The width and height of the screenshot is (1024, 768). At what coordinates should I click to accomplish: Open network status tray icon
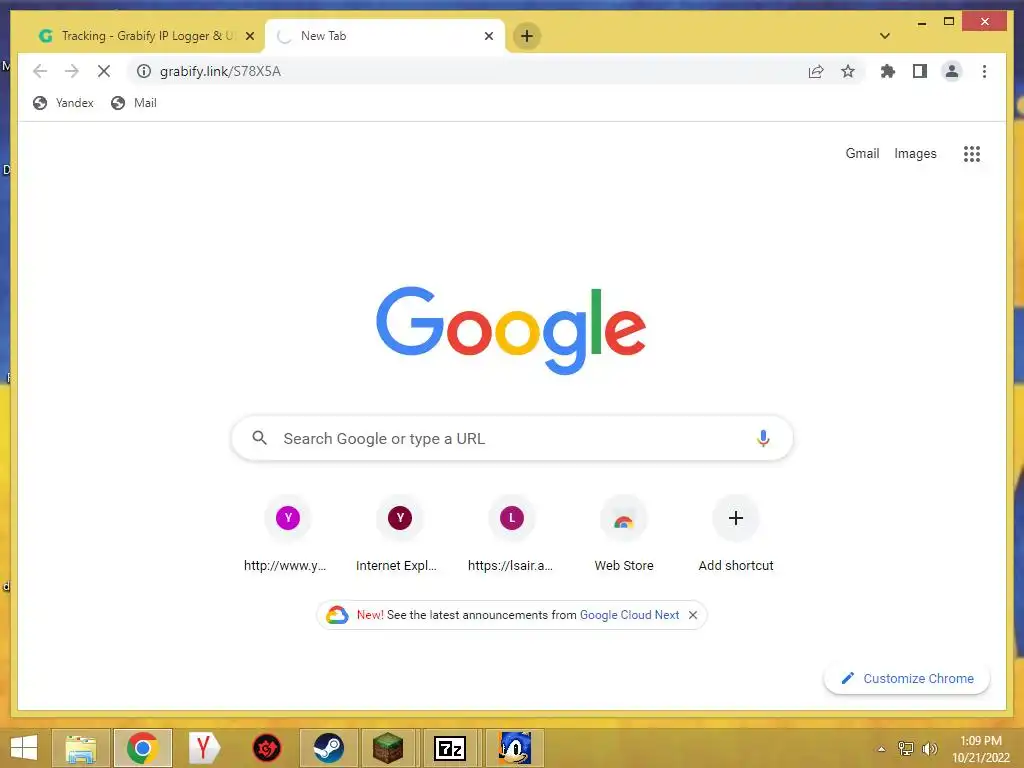coord(906,748)
